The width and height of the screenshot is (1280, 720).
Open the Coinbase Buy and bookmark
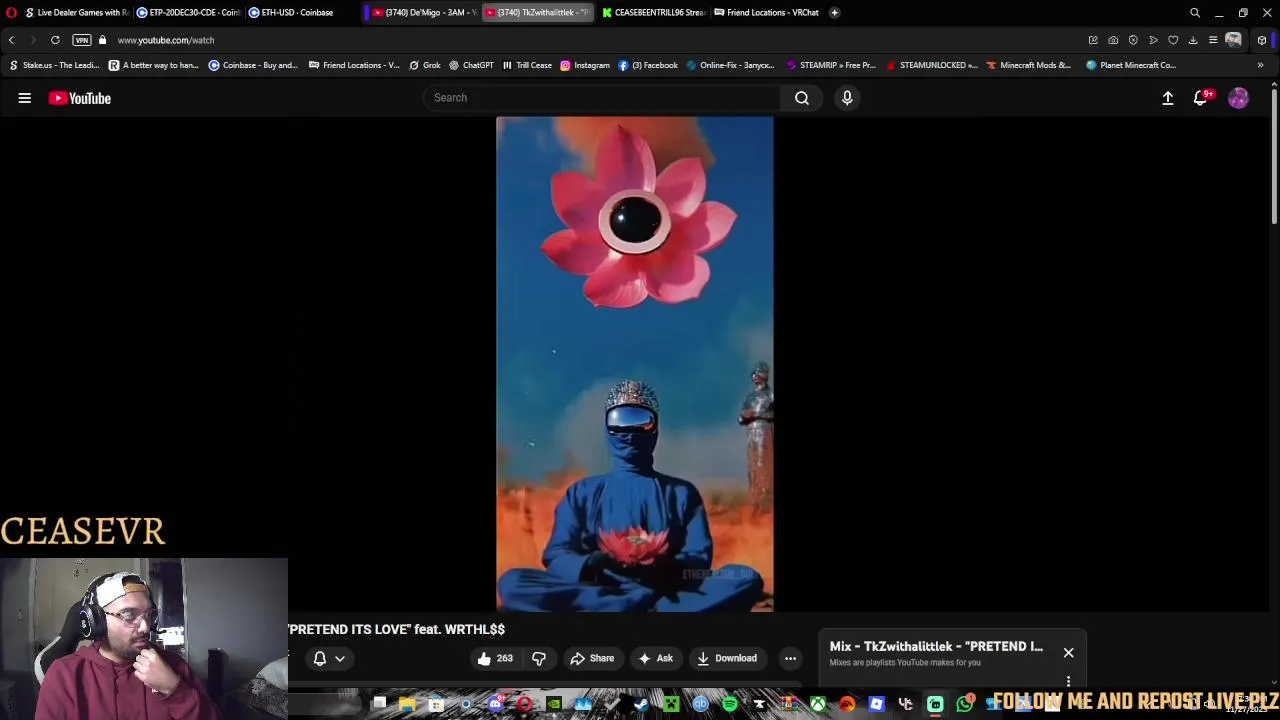(x=253, y=65)
